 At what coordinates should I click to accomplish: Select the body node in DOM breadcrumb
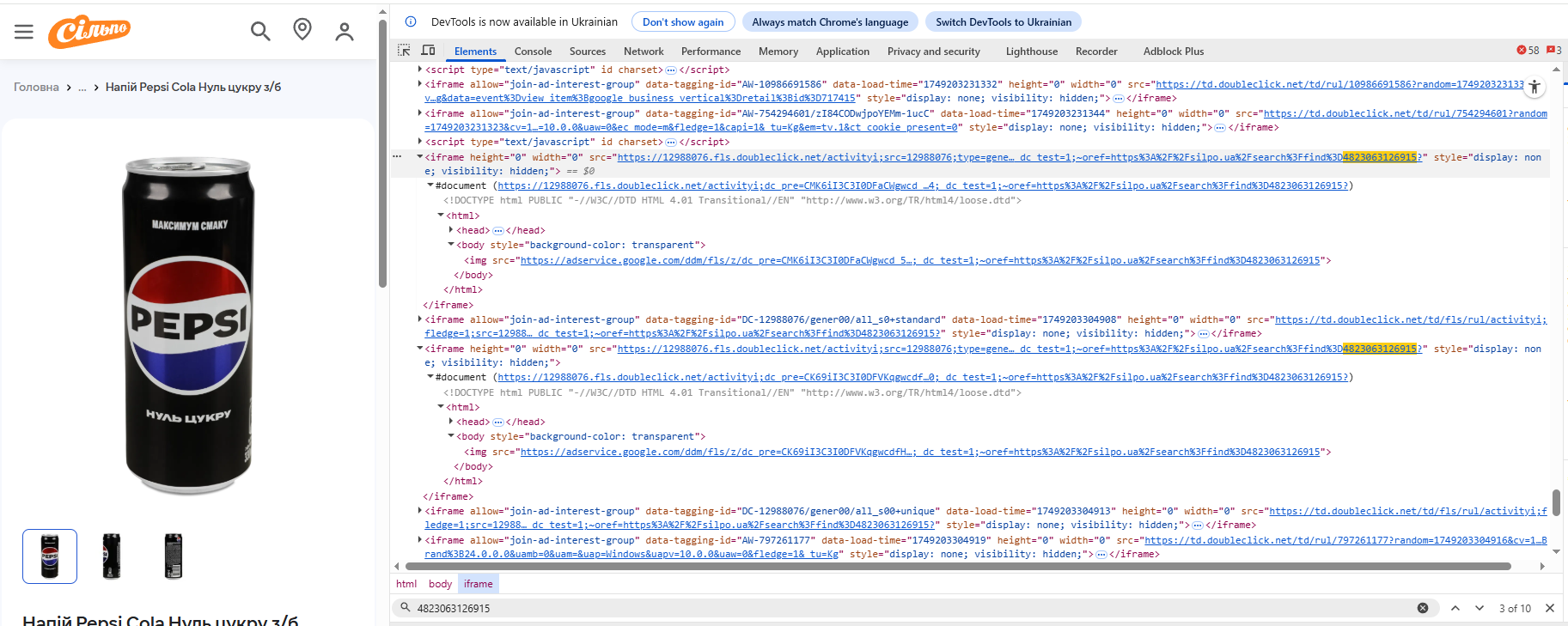coord(440,584)
